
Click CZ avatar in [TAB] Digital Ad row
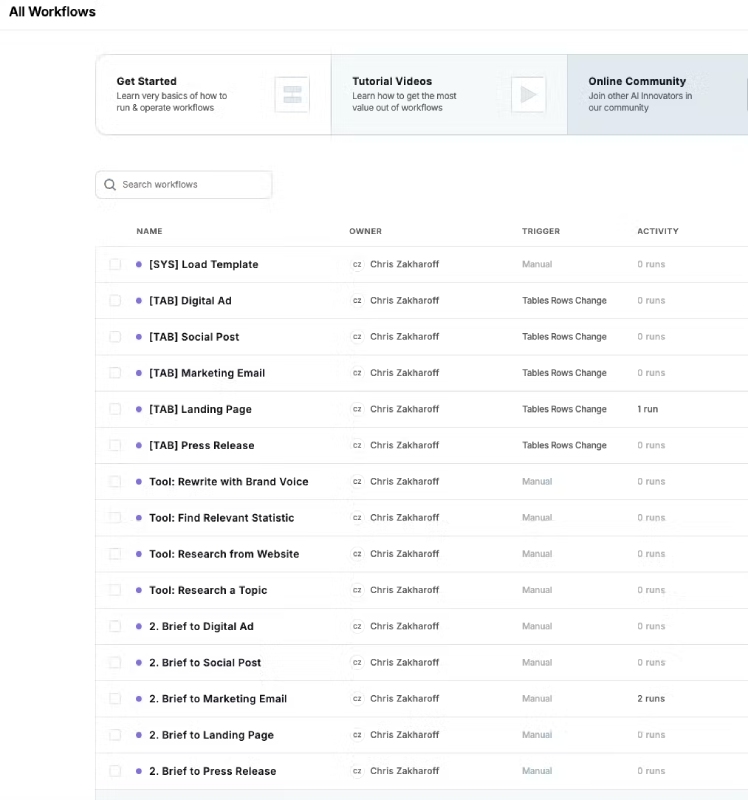pyautogui.click(x=357, y=301)
